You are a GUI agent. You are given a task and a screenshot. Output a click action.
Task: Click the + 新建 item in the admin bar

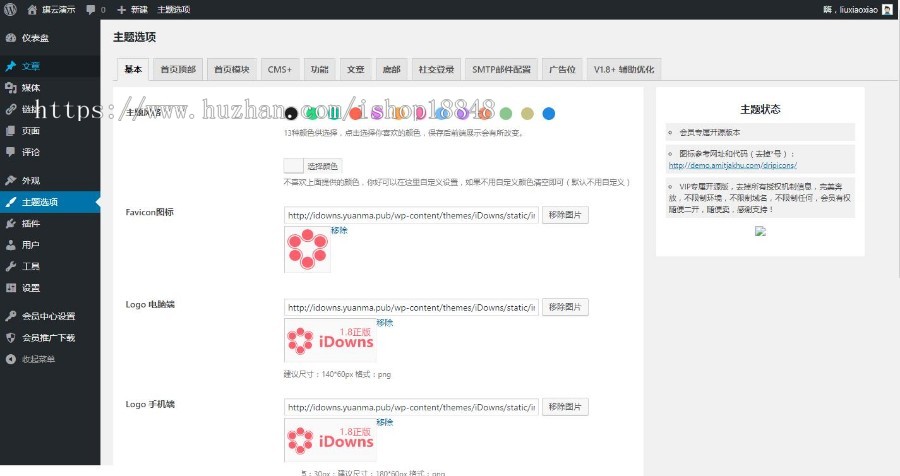point(132,9)
